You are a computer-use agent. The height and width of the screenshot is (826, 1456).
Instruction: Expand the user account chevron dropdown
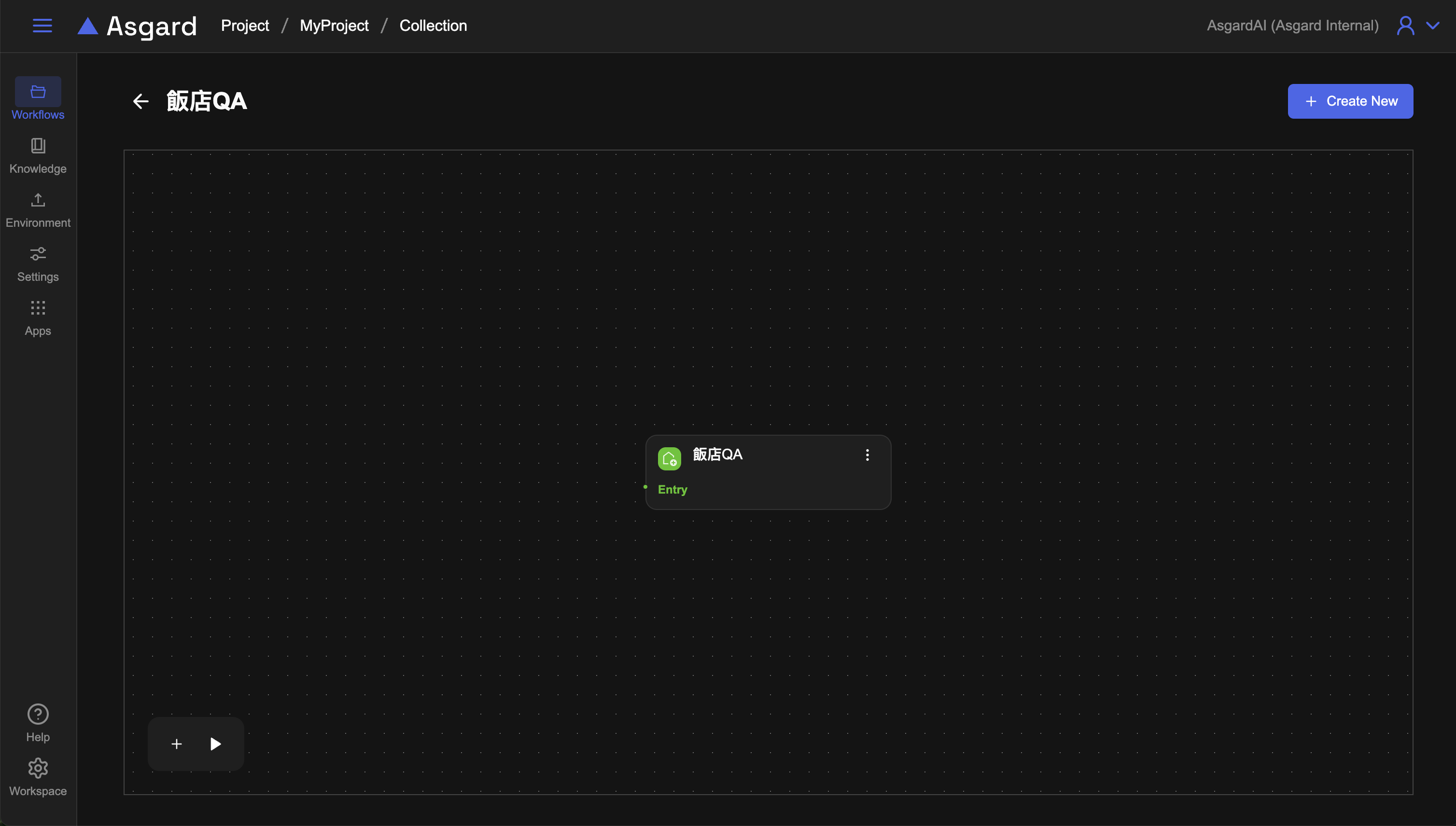point(1433,26)
